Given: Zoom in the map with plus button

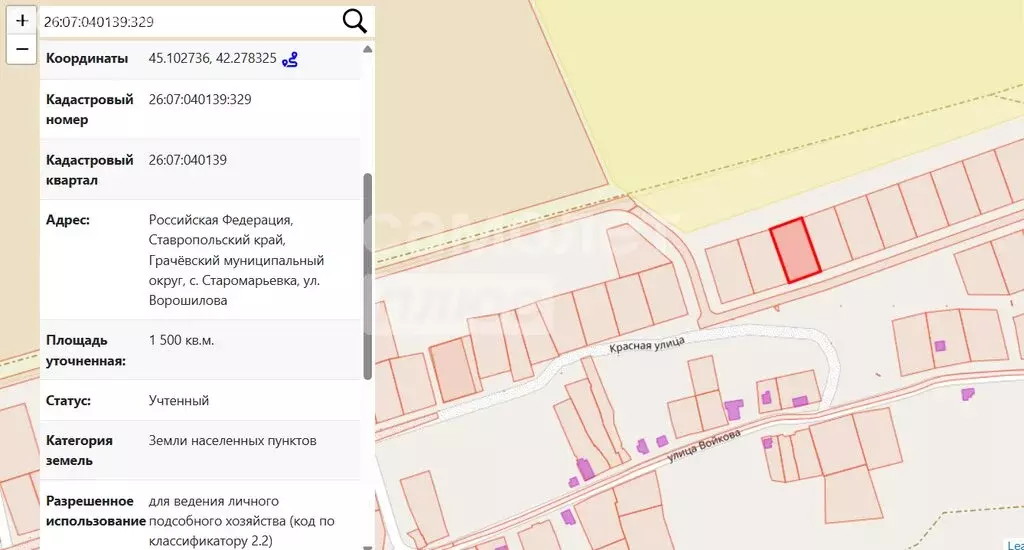Looking at the screenshot, I should pos(22,21).
